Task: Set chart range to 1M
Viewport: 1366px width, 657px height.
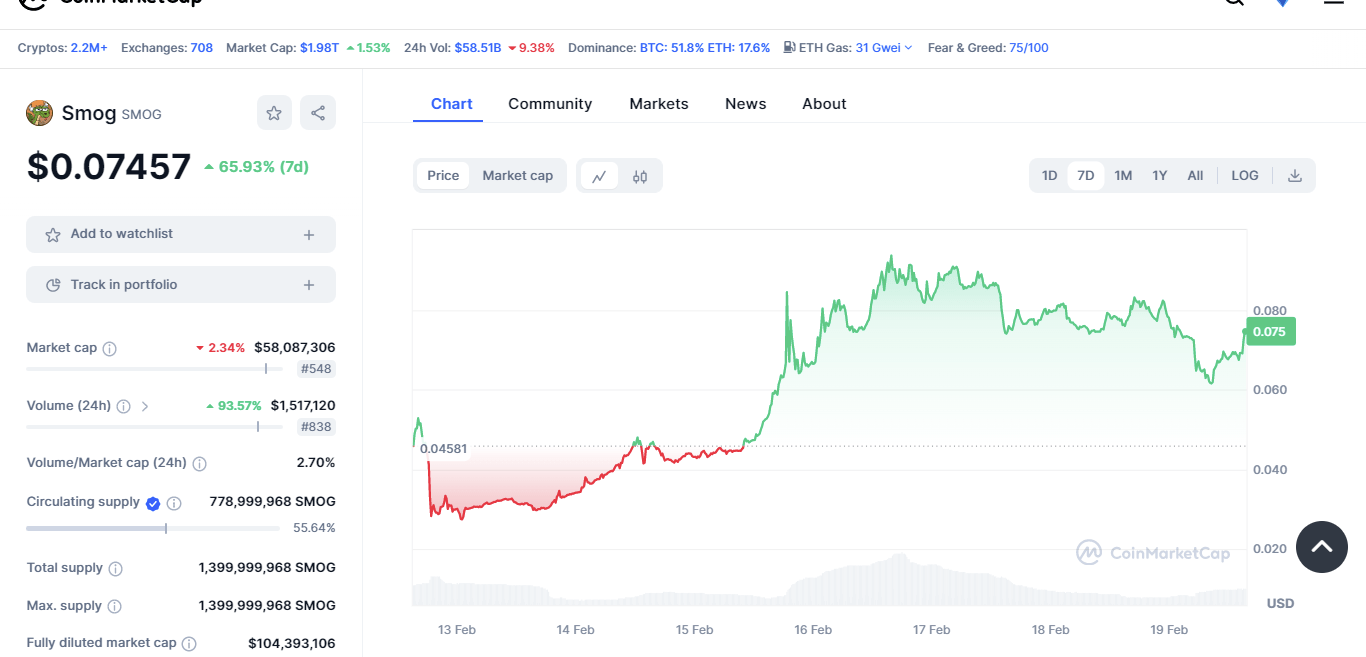Action: click(x=1123, y=176)
